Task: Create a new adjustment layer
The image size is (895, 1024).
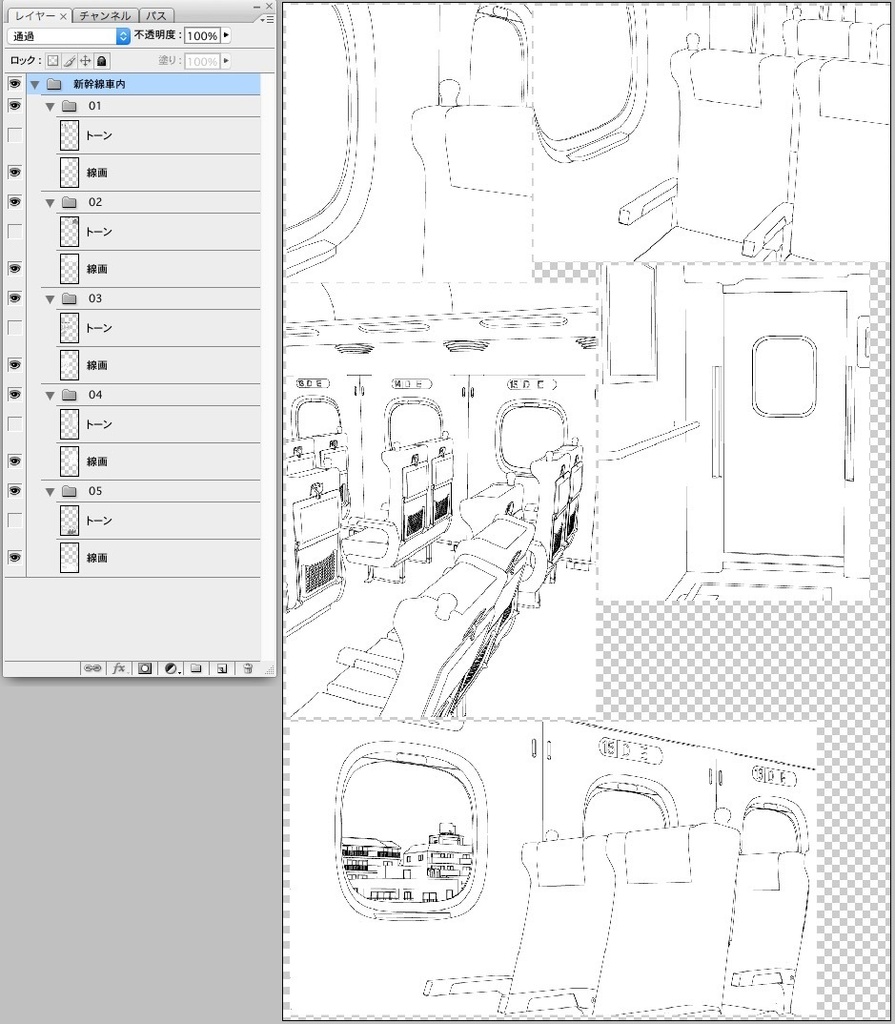Action: [172, 668]
